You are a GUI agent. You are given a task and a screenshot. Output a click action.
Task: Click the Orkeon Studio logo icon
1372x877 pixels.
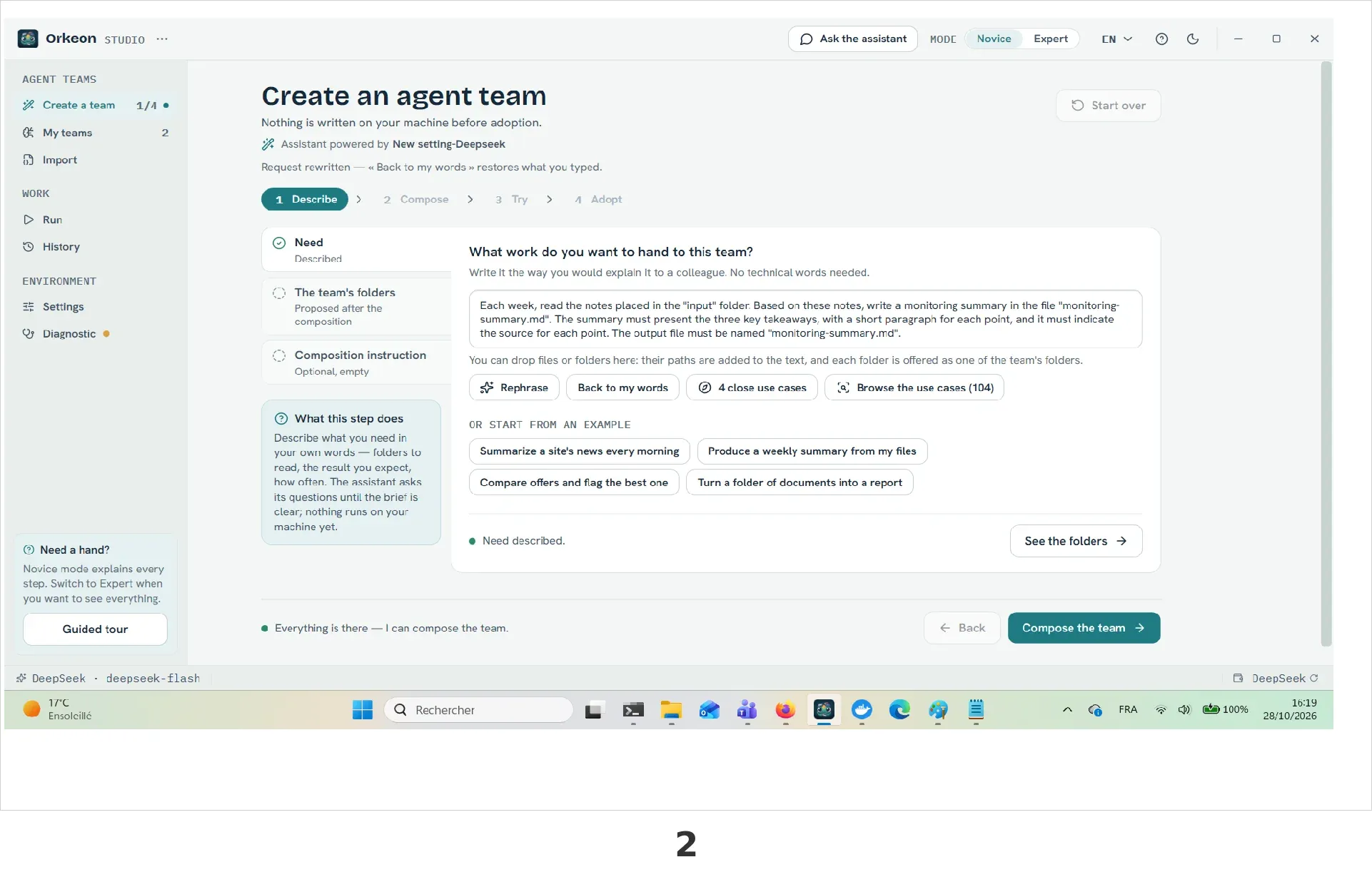pos(28,39)
